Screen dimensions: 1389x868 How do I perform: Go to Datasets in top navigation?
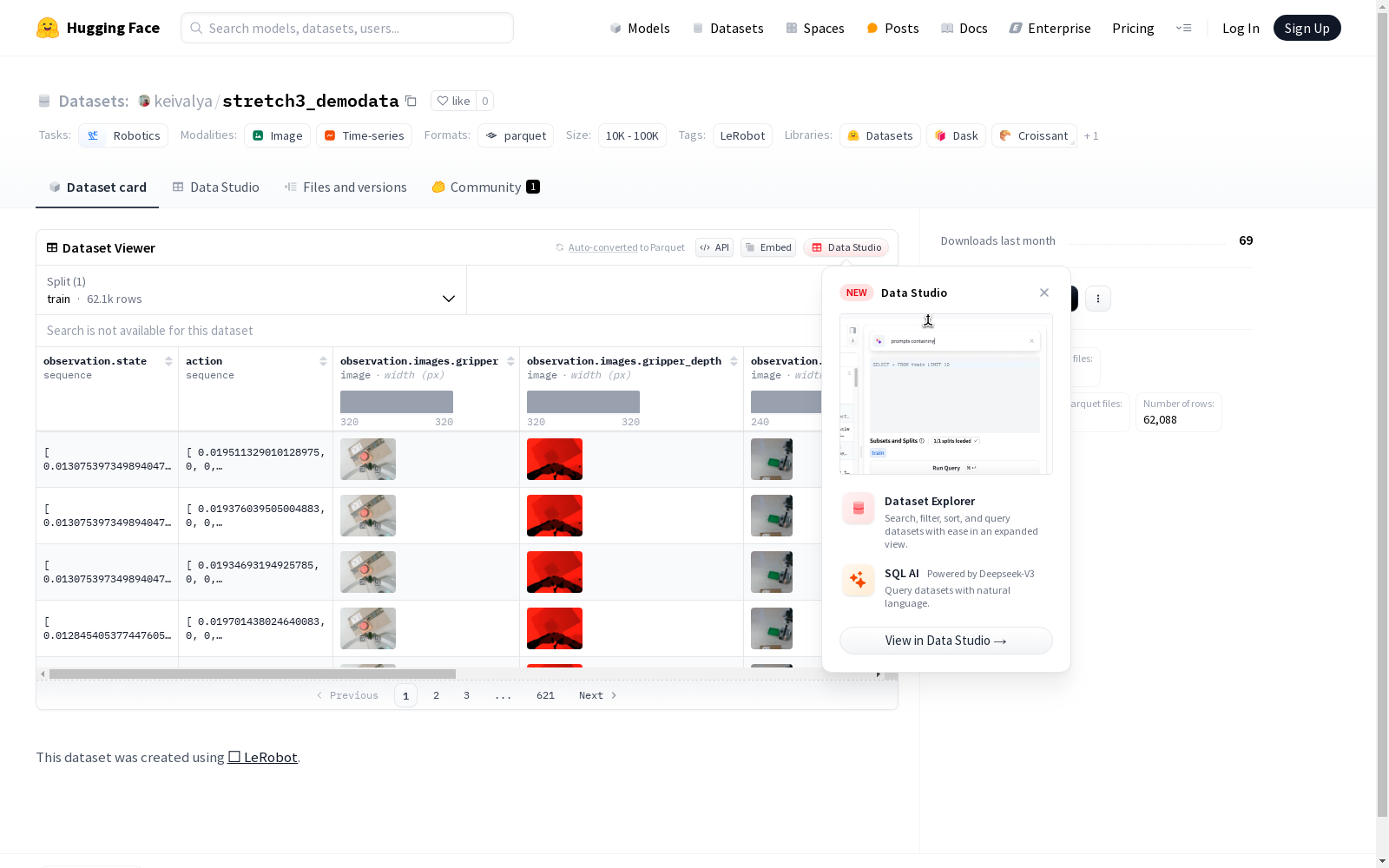tap(727, 28)
